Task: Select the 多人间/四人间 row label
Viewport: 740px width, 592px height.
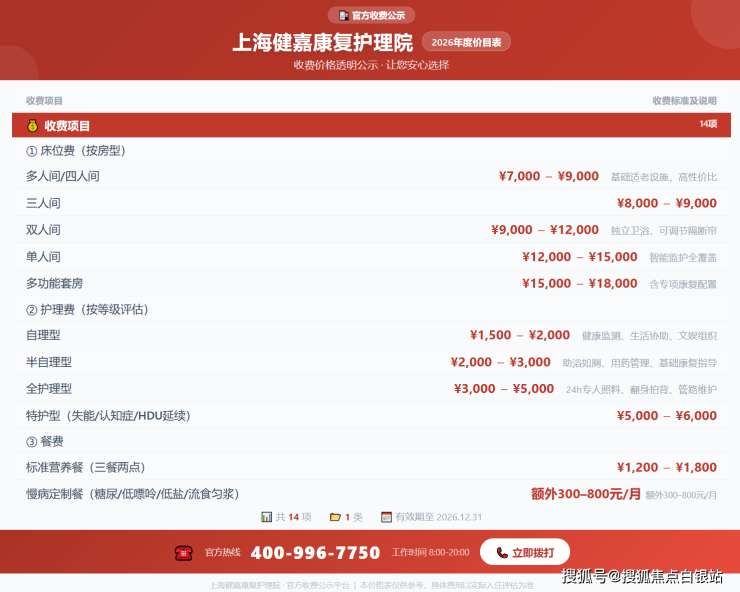Action: (63, 176)
